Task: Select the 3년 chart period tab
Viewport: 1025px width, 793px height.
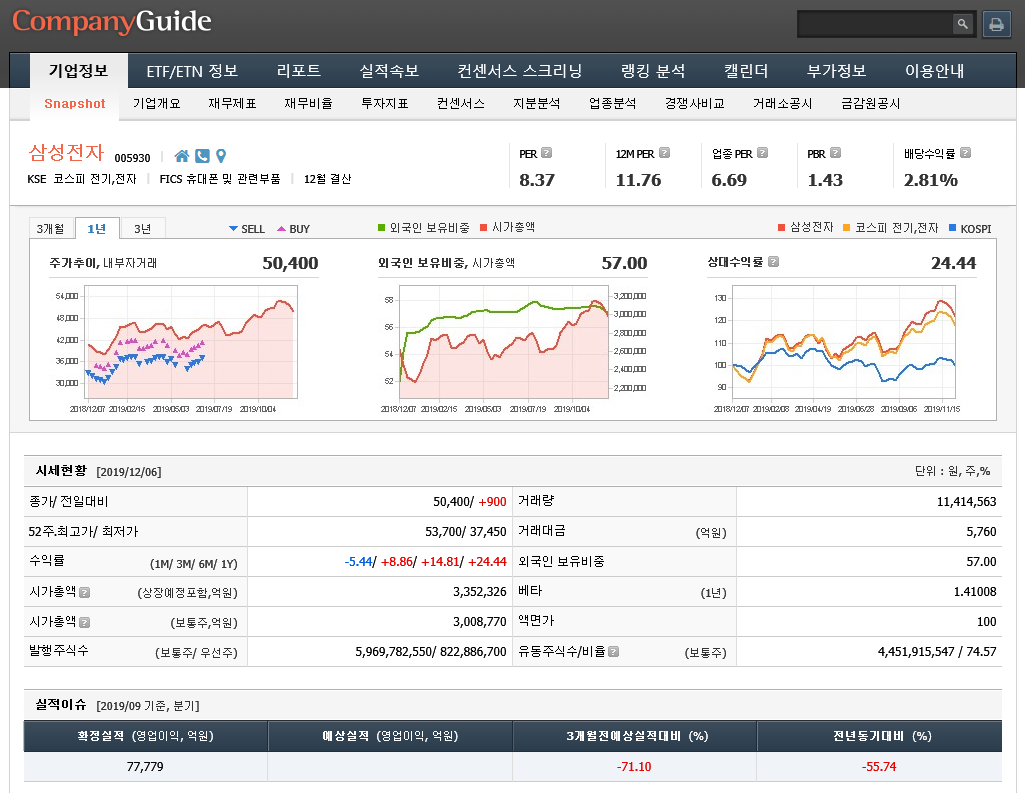Action: [x=143, y=228]
